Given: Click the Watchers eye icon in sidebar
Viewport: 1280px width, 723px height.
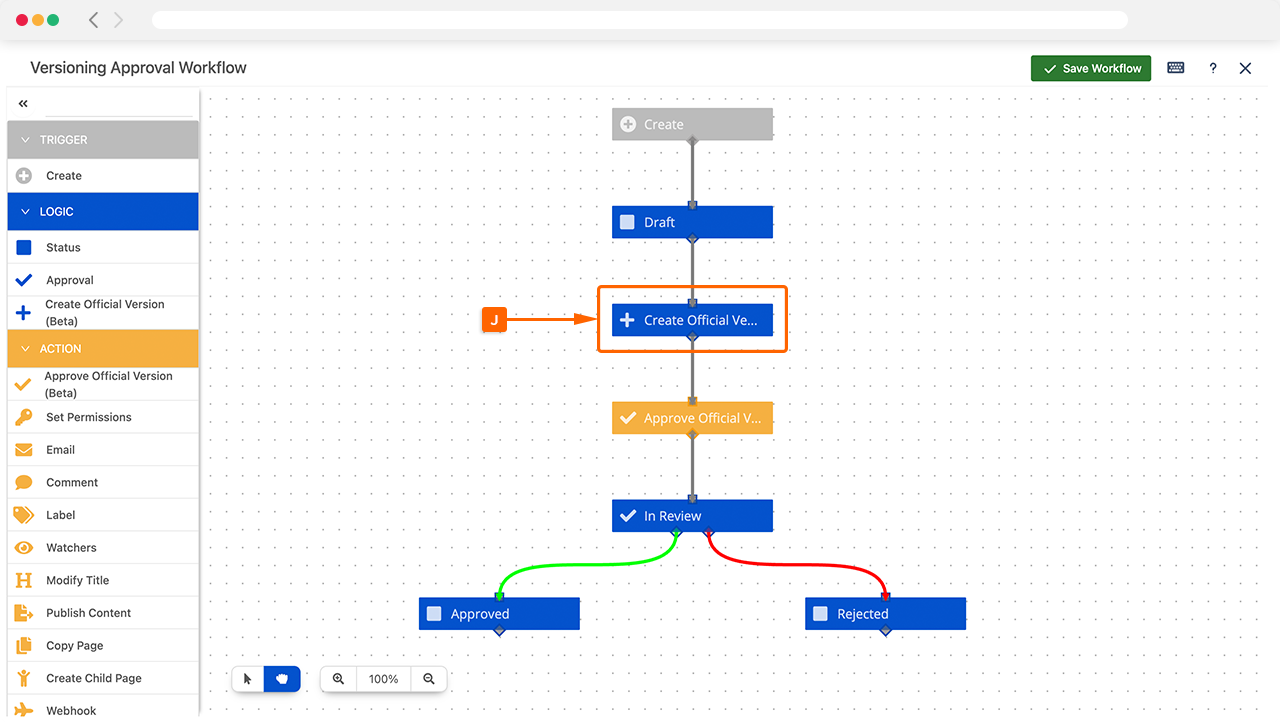Looking at the screenshot, I should pos(24,548).
